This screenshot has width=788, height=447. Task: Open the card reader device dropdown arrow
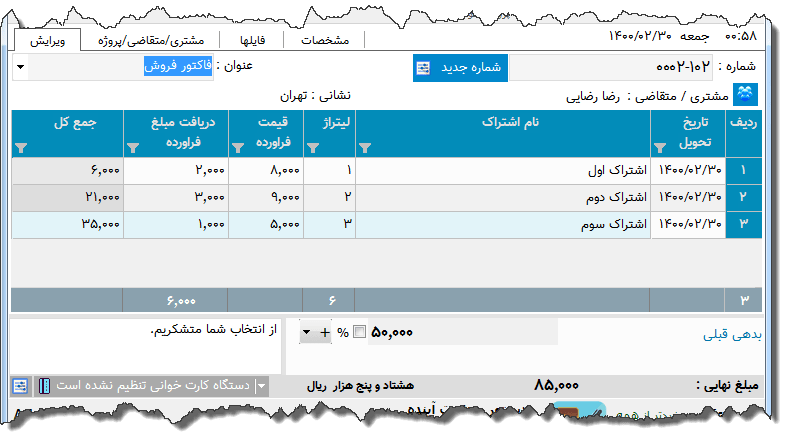click(x=262, y=386)
